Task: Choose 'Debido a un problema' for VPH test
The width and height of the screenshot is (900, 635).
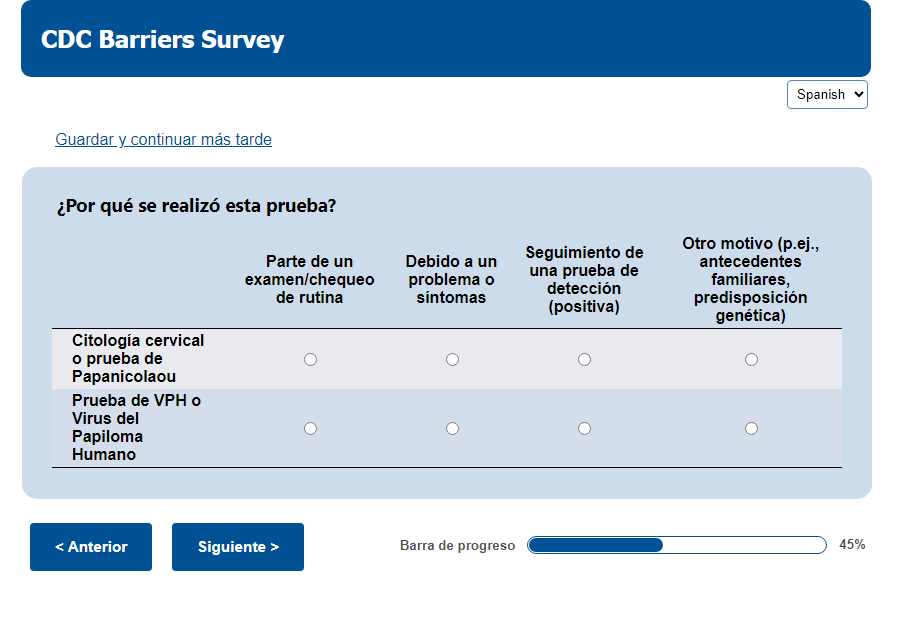Action: [x=452, y=428]
